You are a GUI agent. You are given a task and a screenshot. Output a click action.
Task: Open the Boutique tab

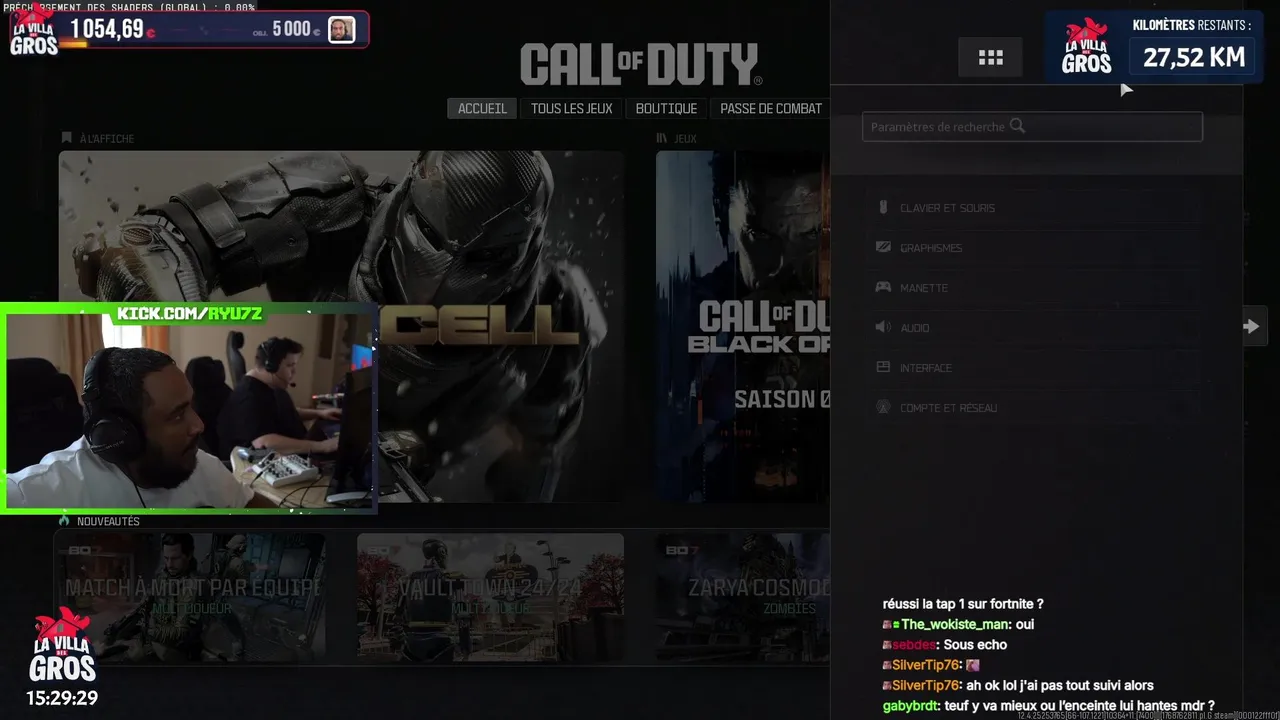(666, 108)
